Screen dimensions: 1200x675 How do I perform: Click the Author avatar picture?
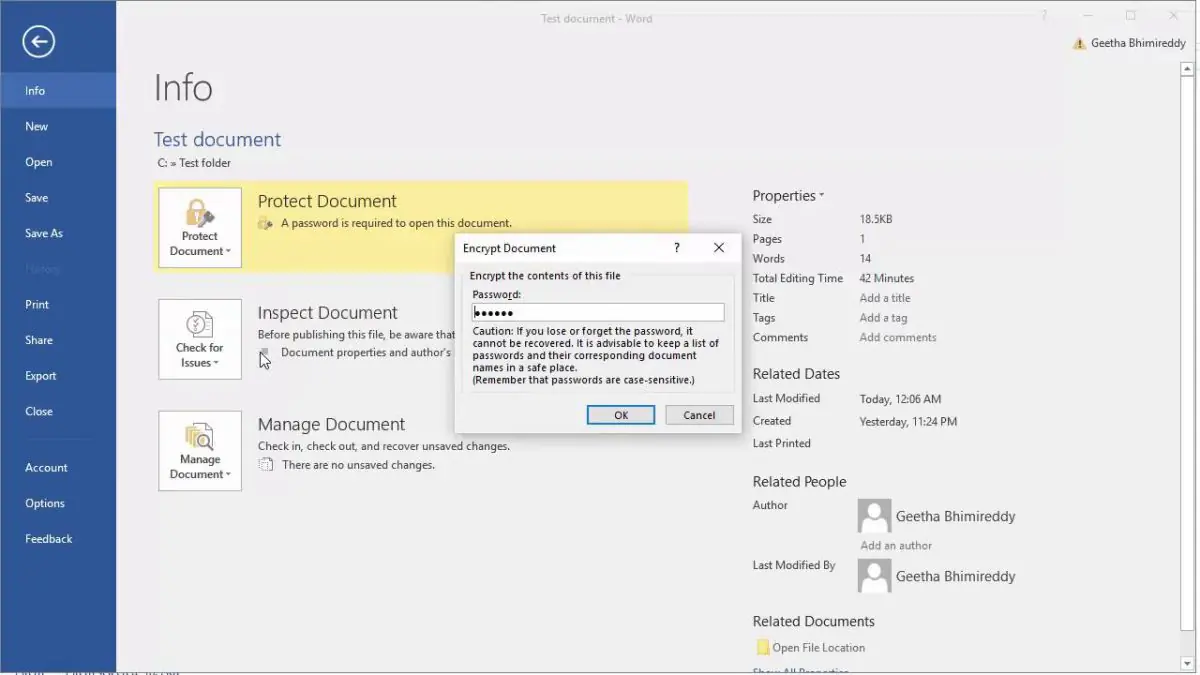(x=874, y=516)
